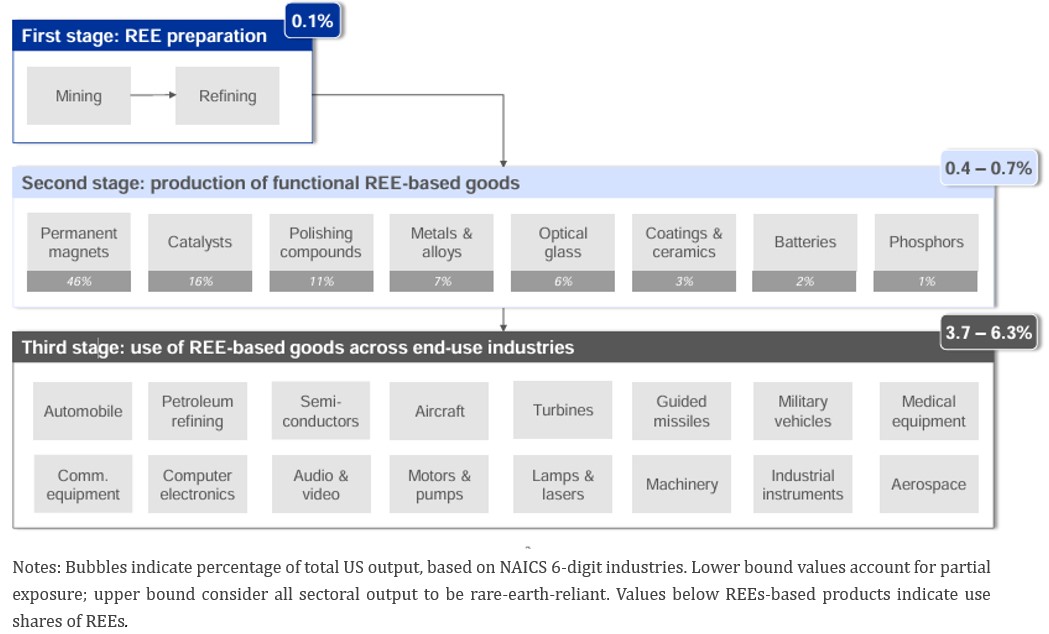This screenshot has width=1049, height=634.
Task: Click the 0.1% bubble label
Action: (312, 21)
